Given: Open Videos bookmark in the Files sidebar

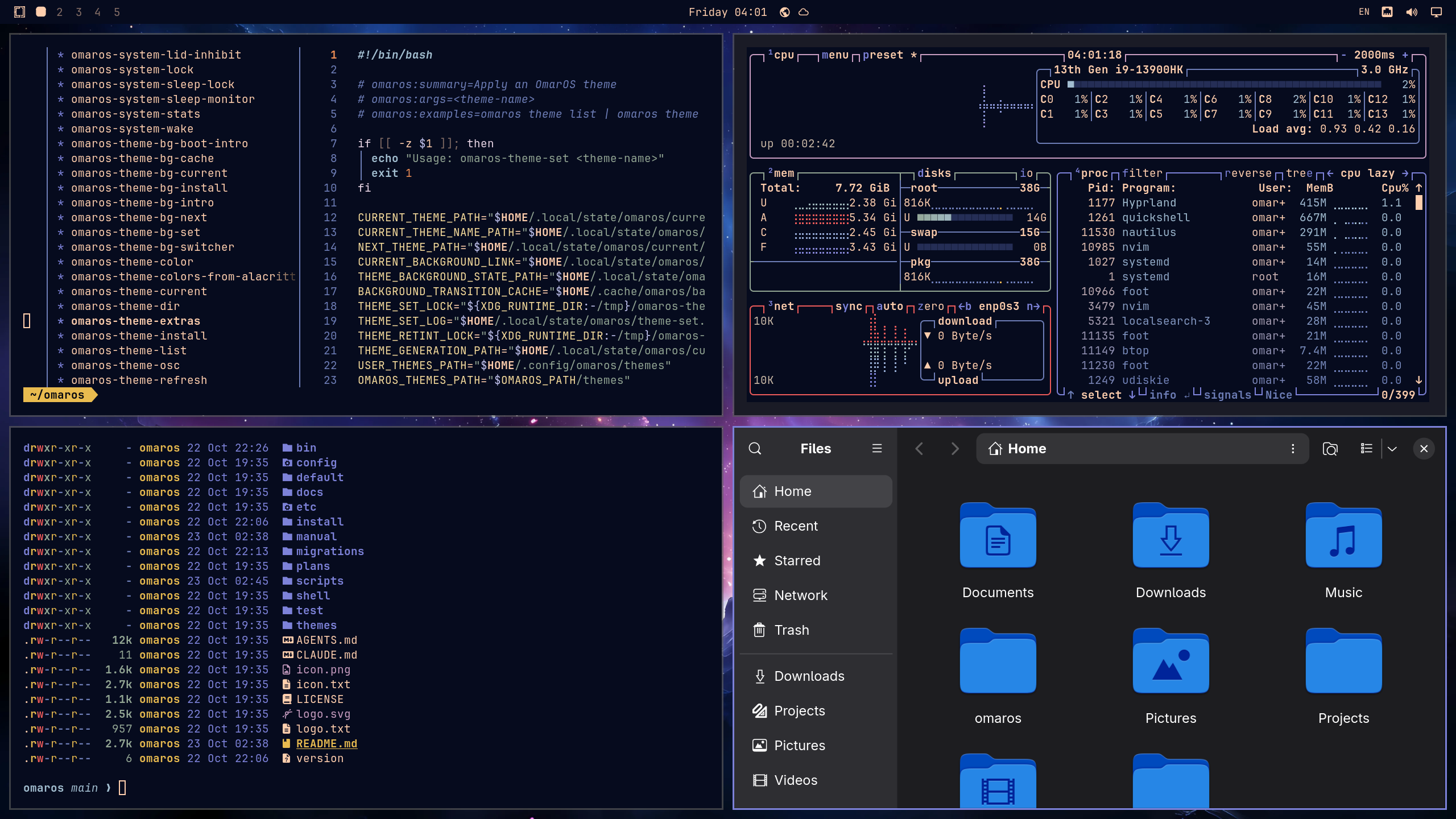Looking at the screenshot, I should click(x=816, y=780).
